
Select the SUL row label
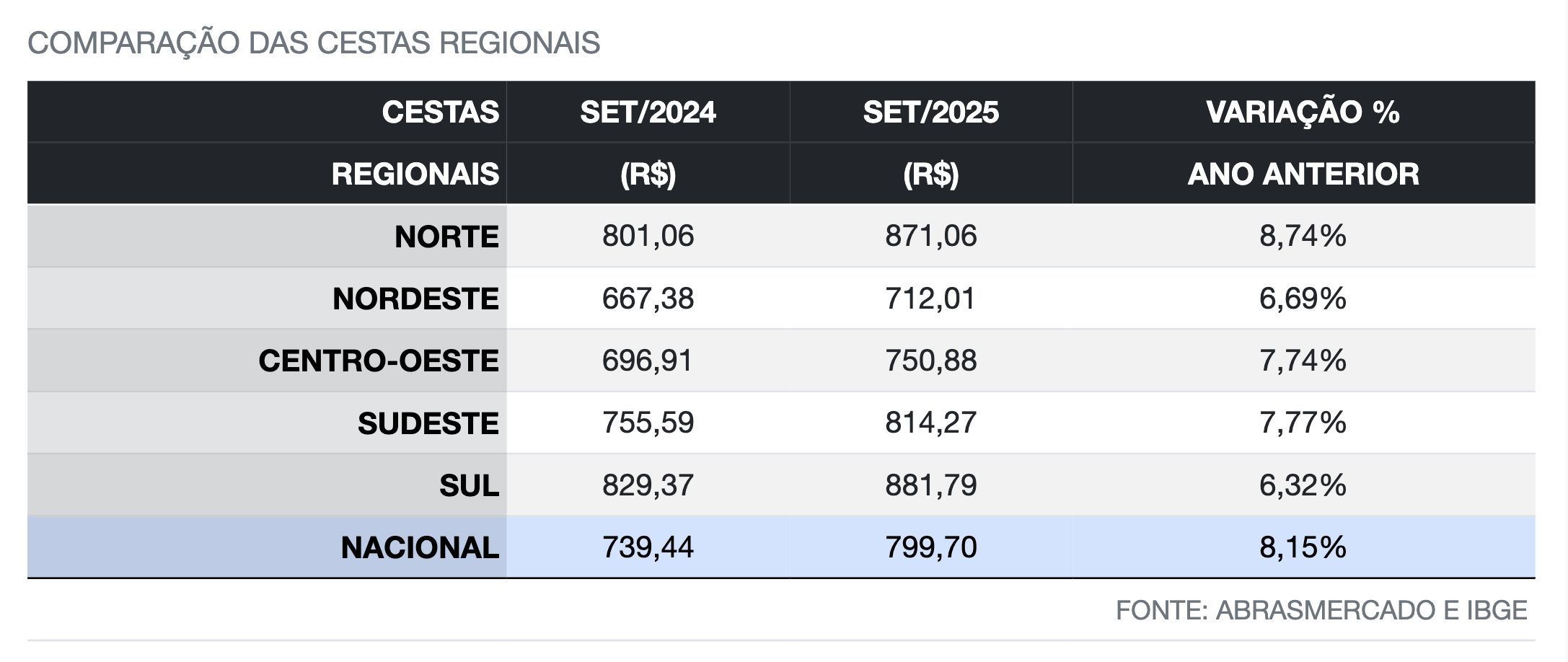click(469, 485)
